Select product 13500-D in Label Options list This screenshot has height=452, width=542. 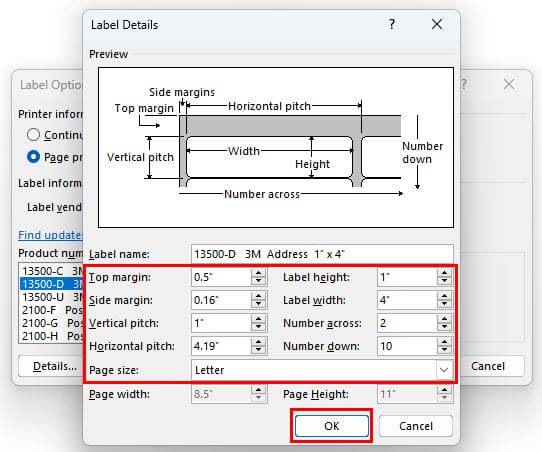(x=51, y=284)
